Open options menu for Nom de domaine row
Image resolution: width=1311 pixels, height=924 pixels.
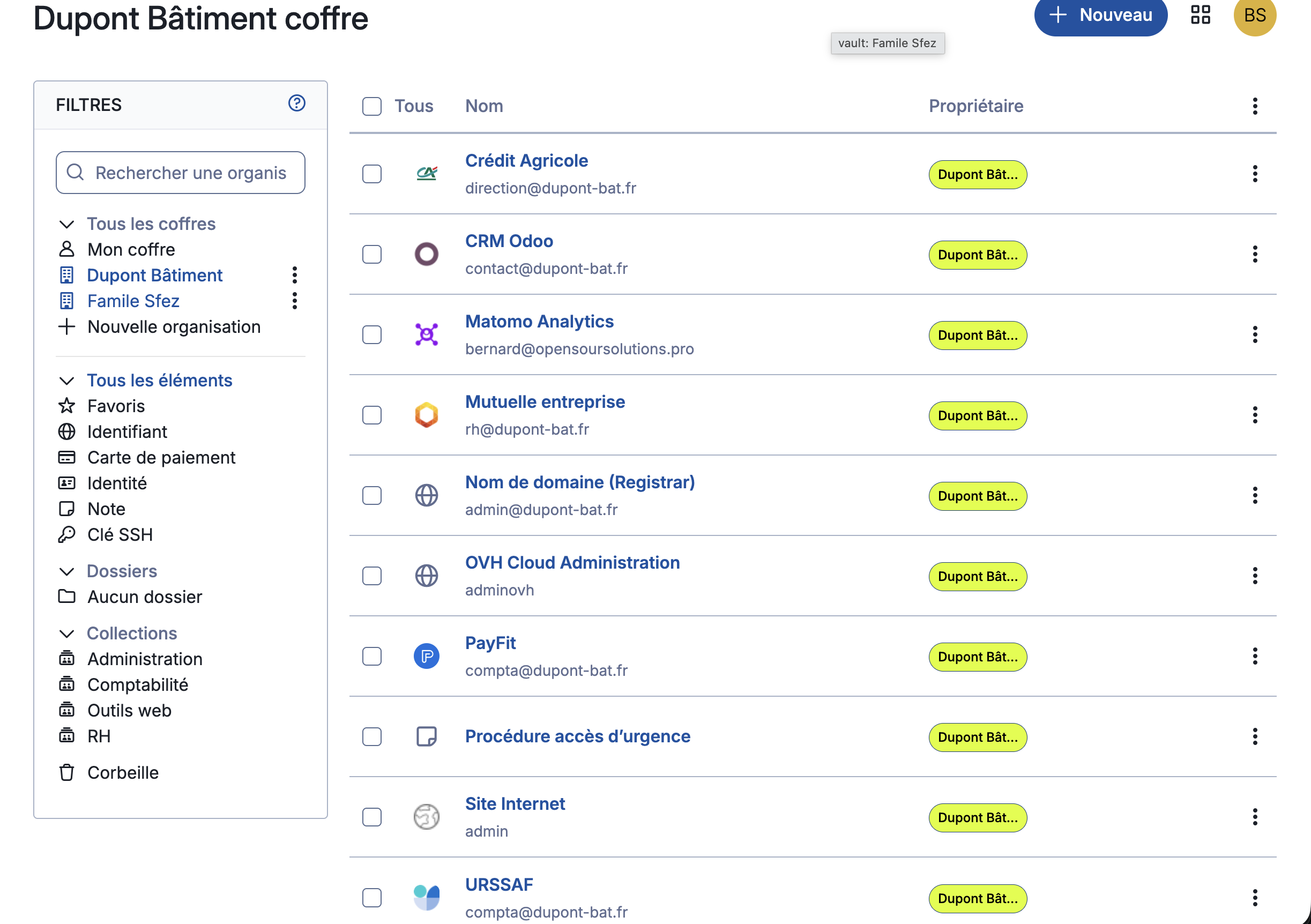click(1255, 496)
